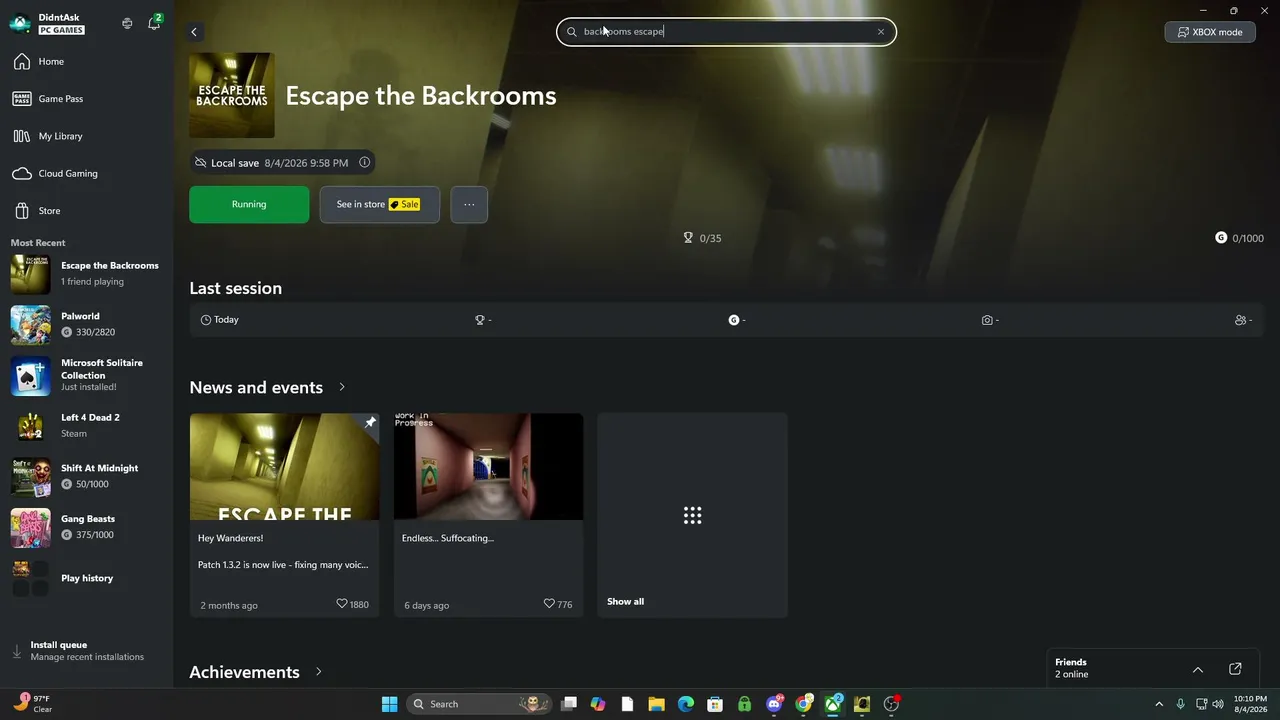Launch Microsoft Edge from the taskbar

click(x=686, y=704)
